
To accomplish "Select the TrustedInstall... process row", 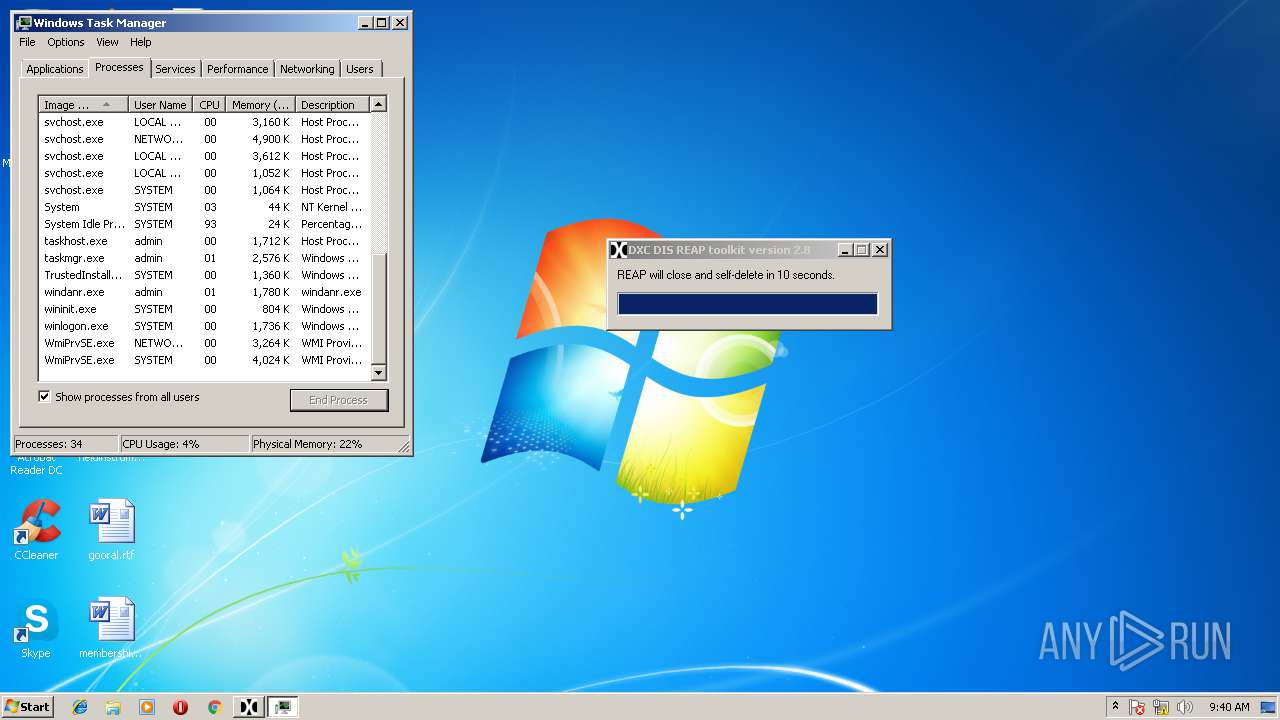I will (204, 275).
